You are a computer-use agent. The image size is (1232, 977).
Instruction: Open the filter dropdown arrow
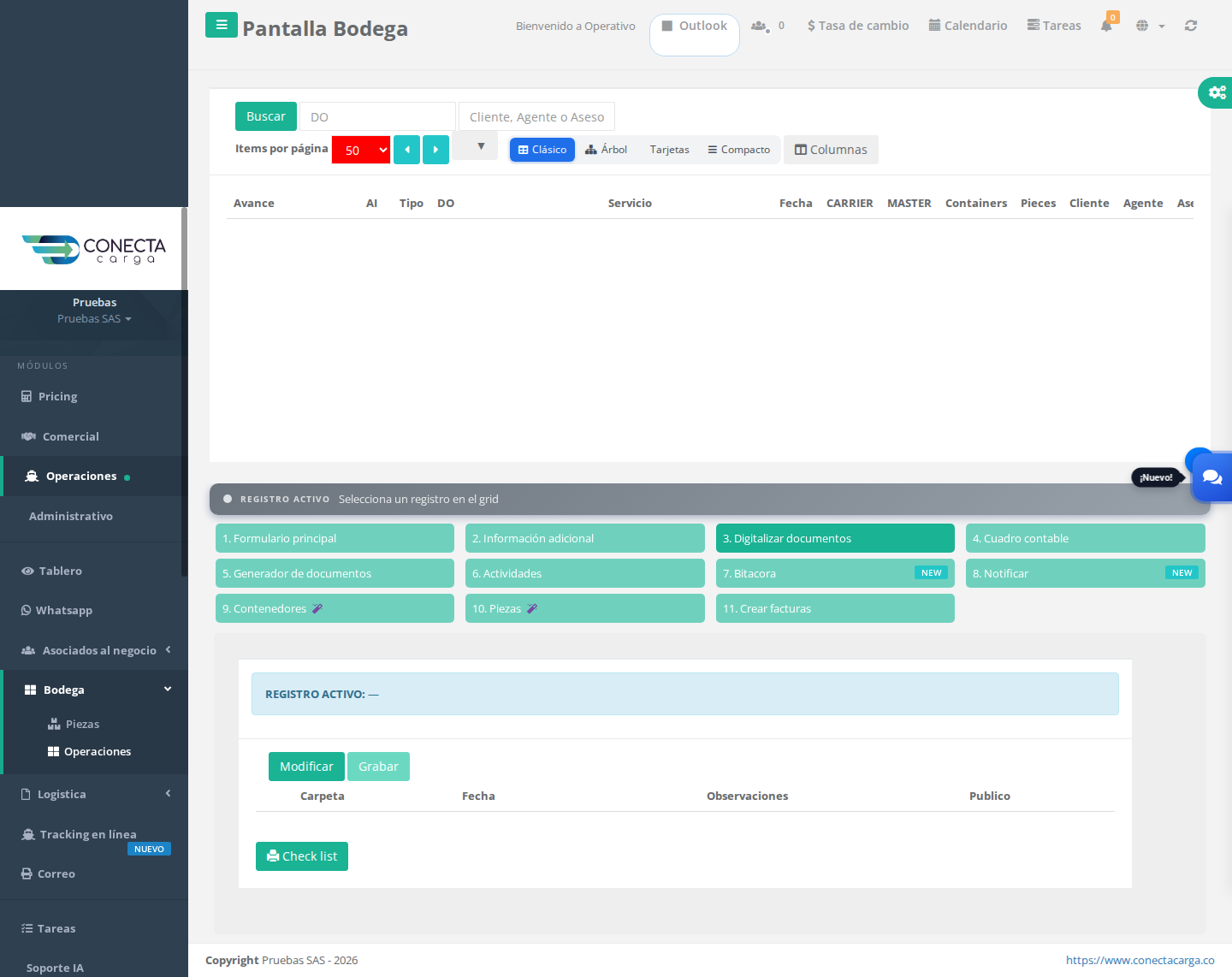(476, 146)
